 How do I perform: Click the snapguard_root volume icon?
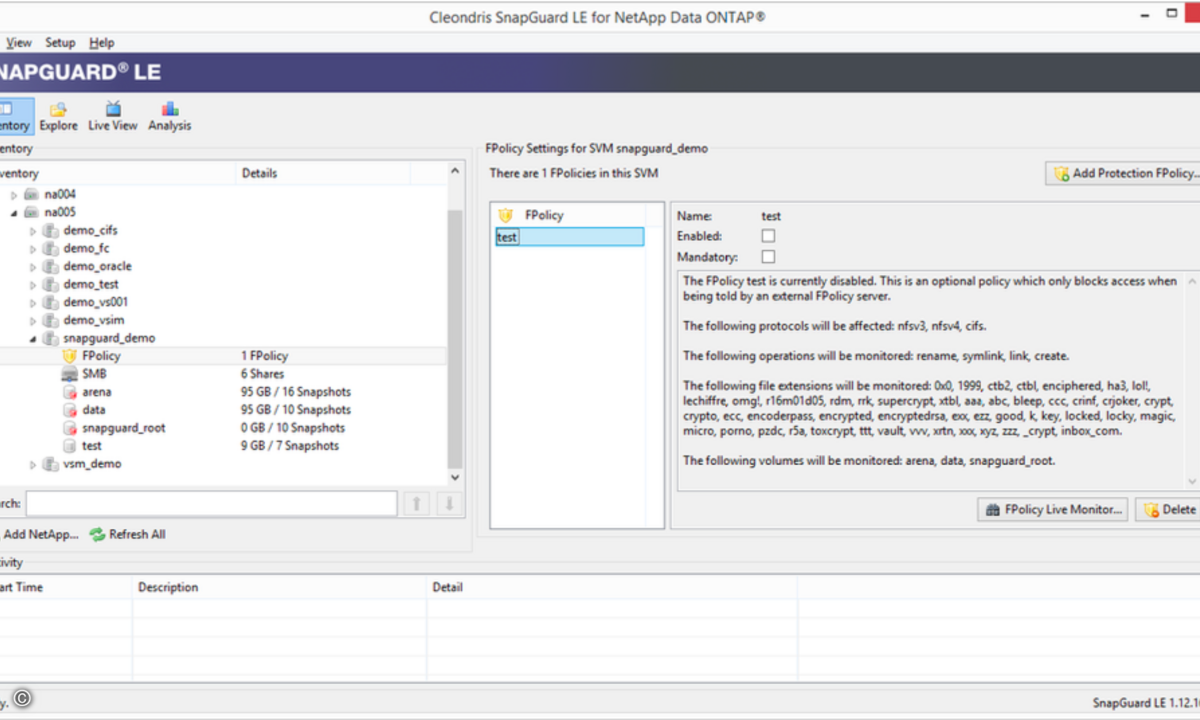(x=69, y=428)
